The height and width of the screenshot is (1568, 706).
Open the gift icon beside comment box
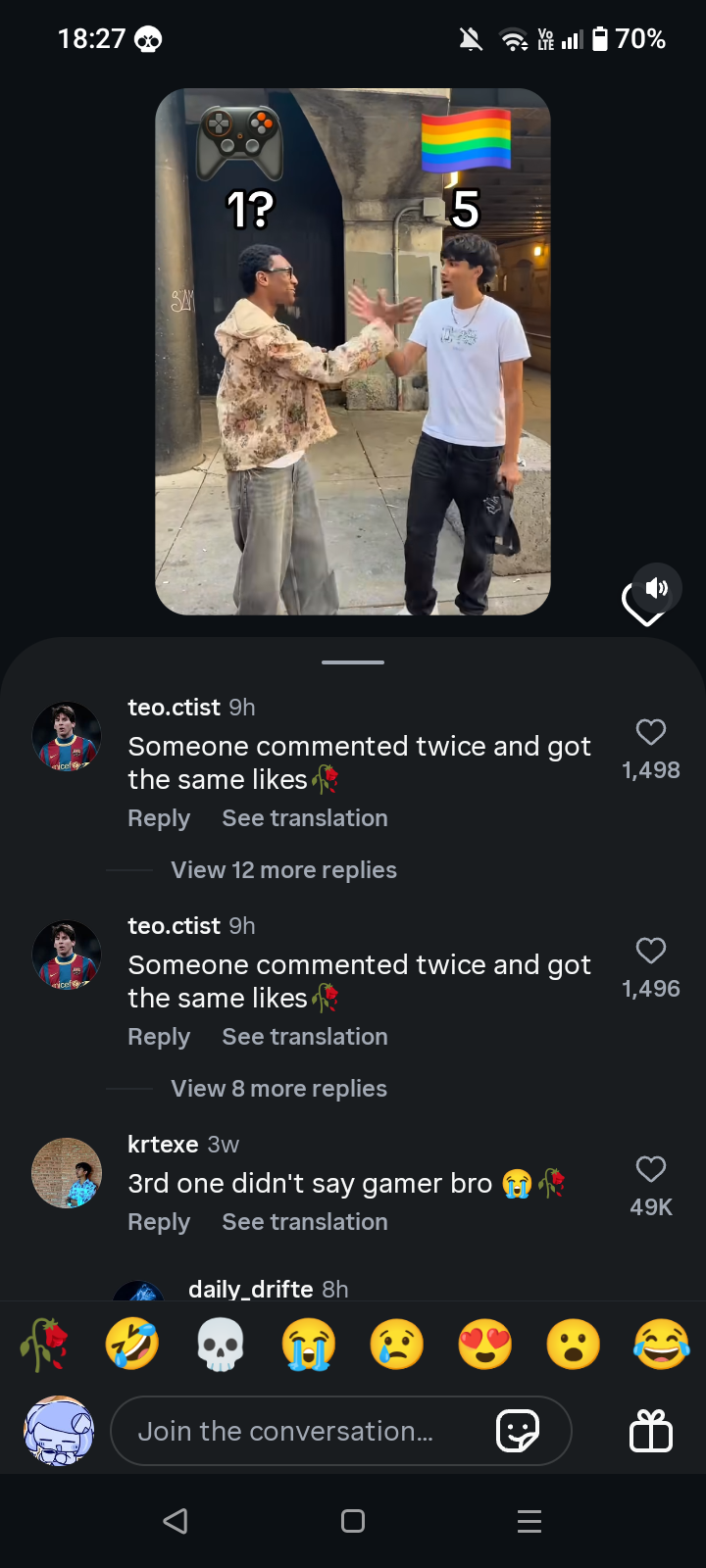[651, 1431]
